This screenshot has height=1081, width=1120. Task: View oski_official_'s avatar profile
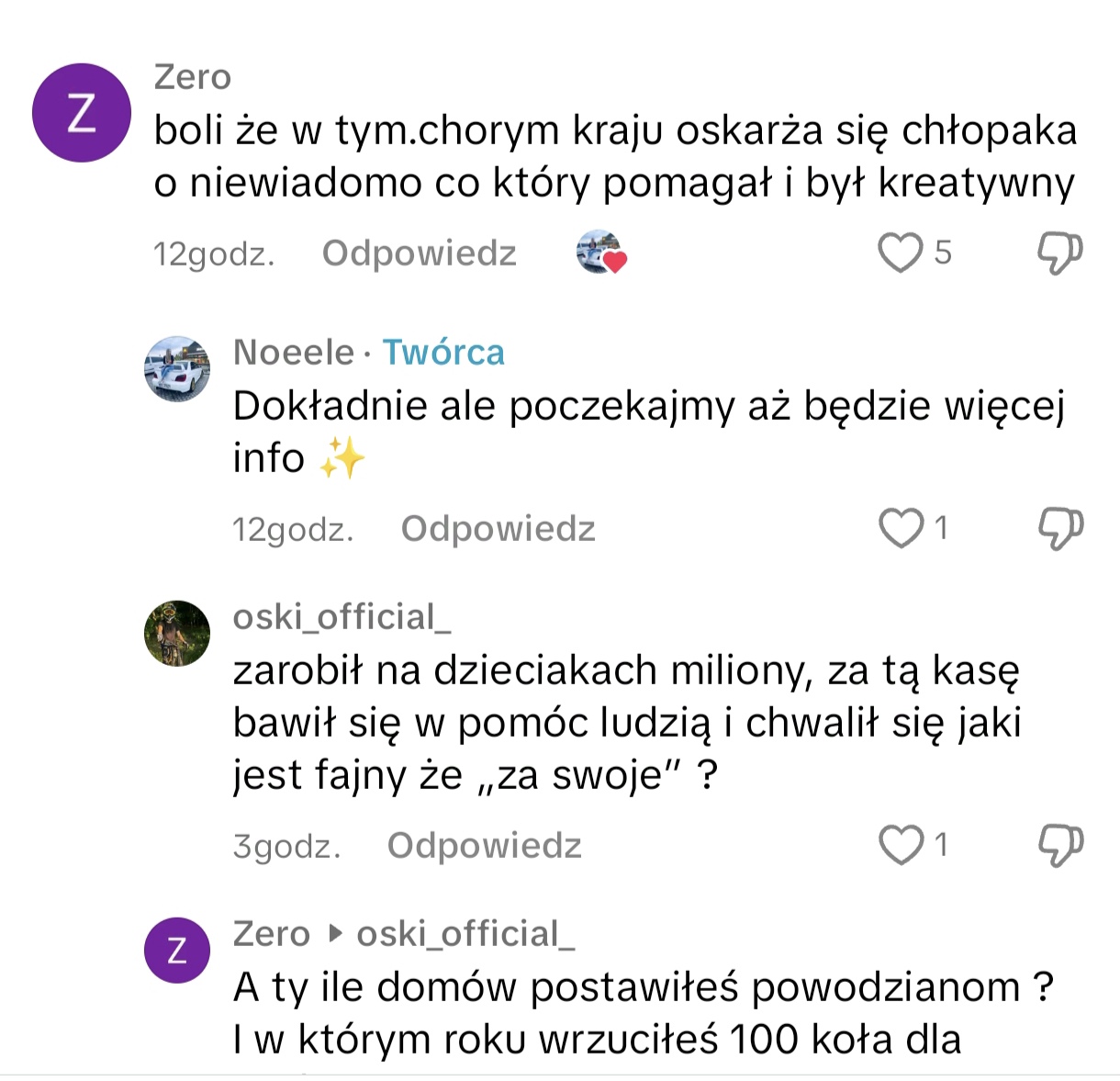pos(177,634)
